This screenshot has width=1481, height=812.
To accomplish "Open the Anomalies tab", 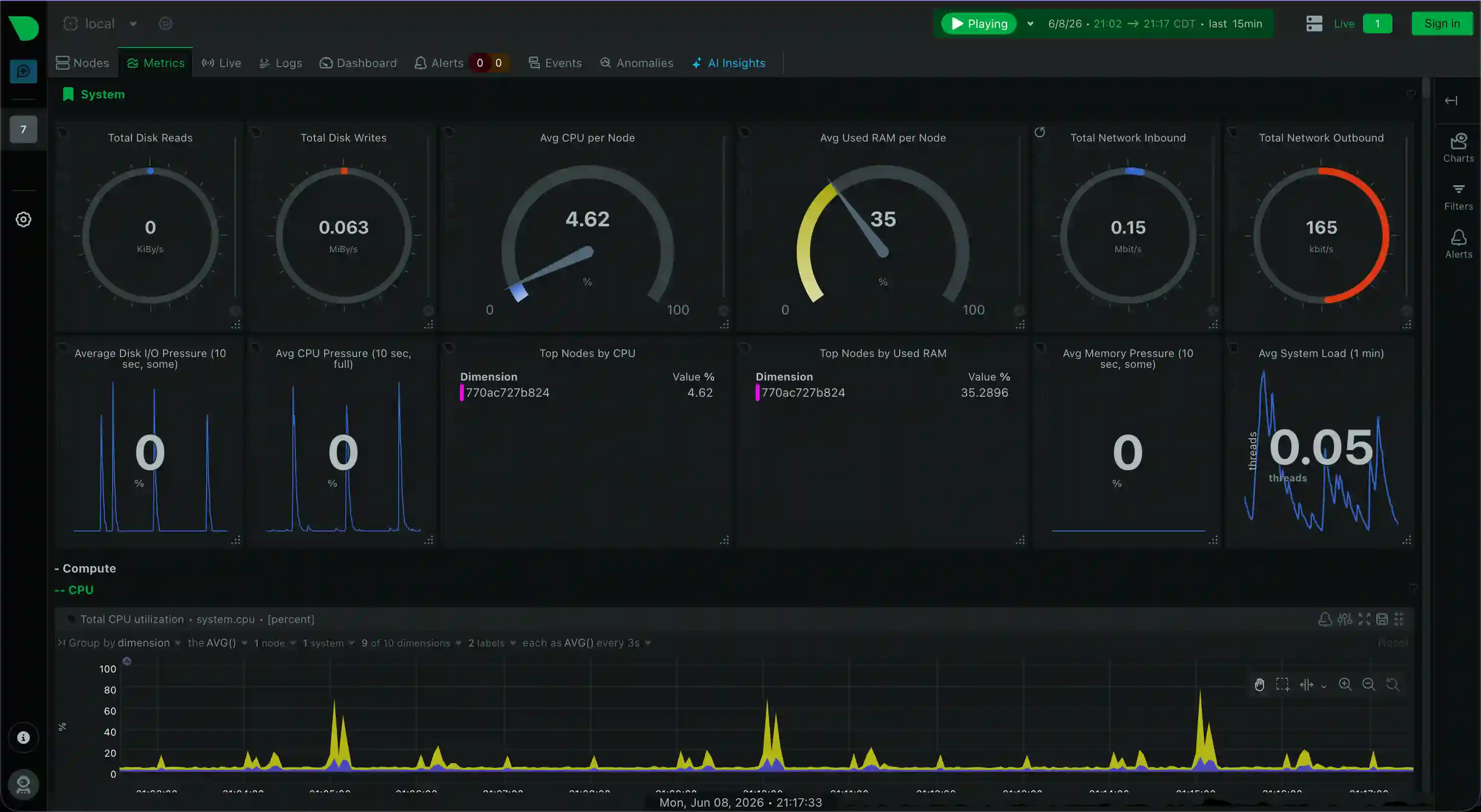I will tap(637, 63).
